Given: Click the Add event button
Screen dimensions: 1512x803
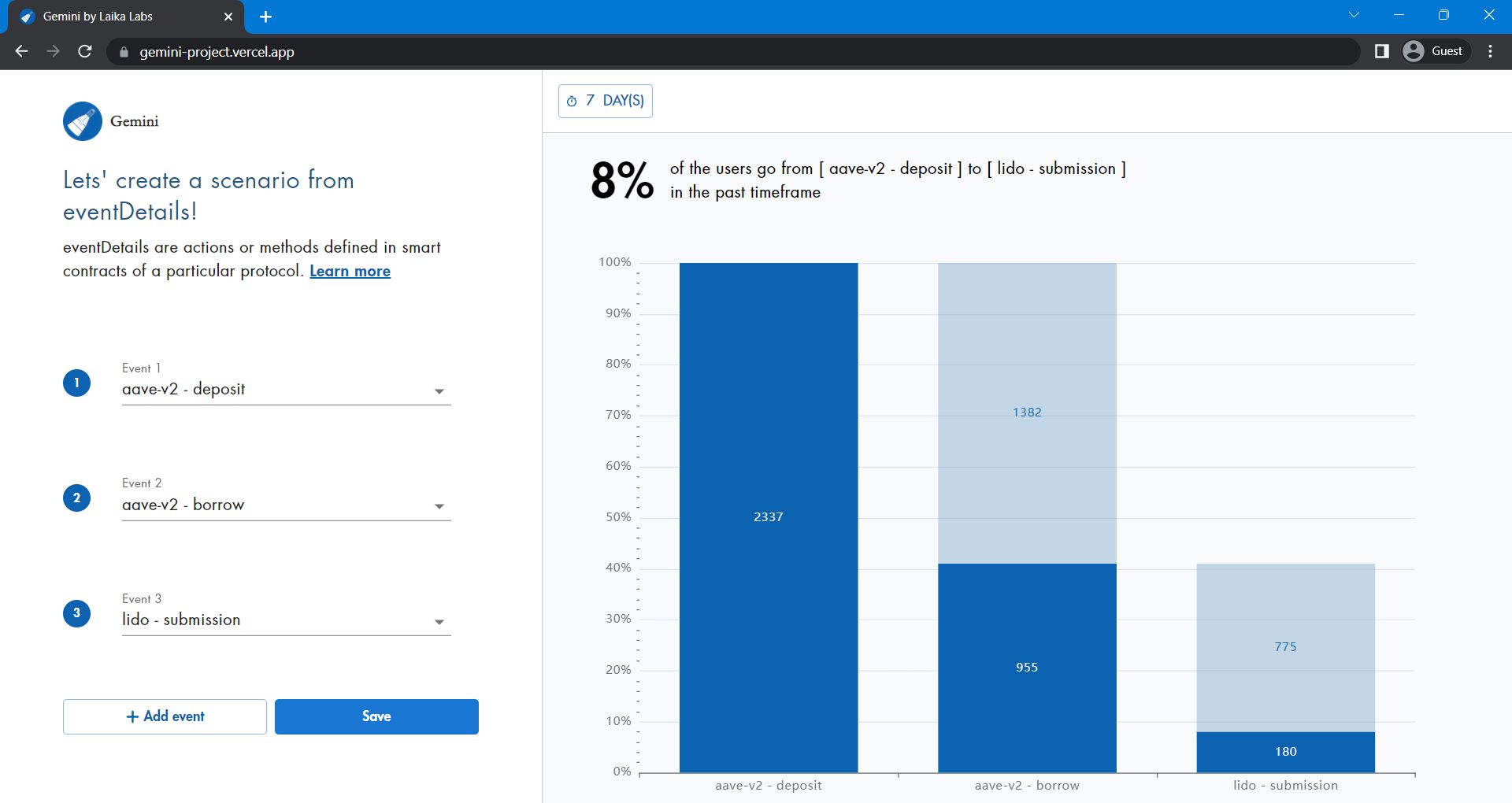Looking at the screenshot, I should tap(165, 716).
